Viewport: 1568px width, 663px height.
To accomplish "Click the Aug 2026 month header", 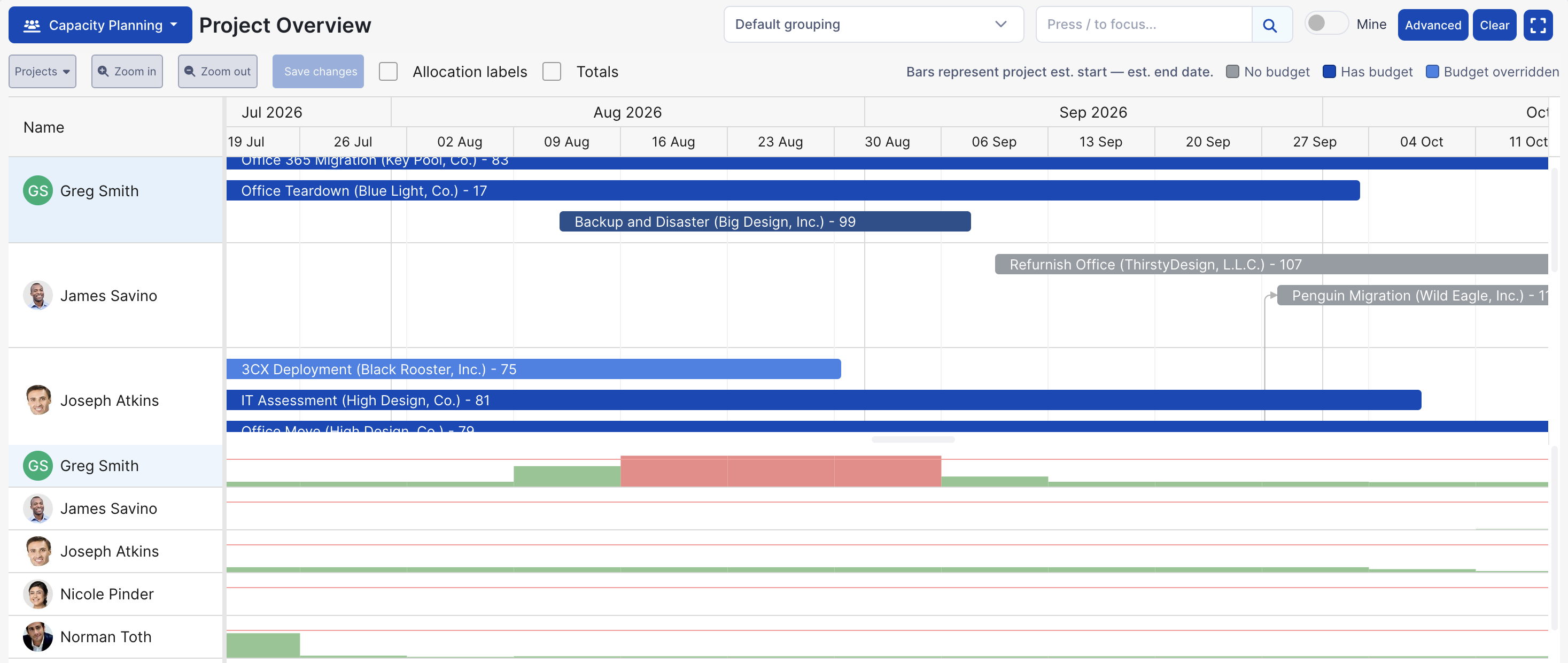I will pyautogui.click(x=627, y=112).
